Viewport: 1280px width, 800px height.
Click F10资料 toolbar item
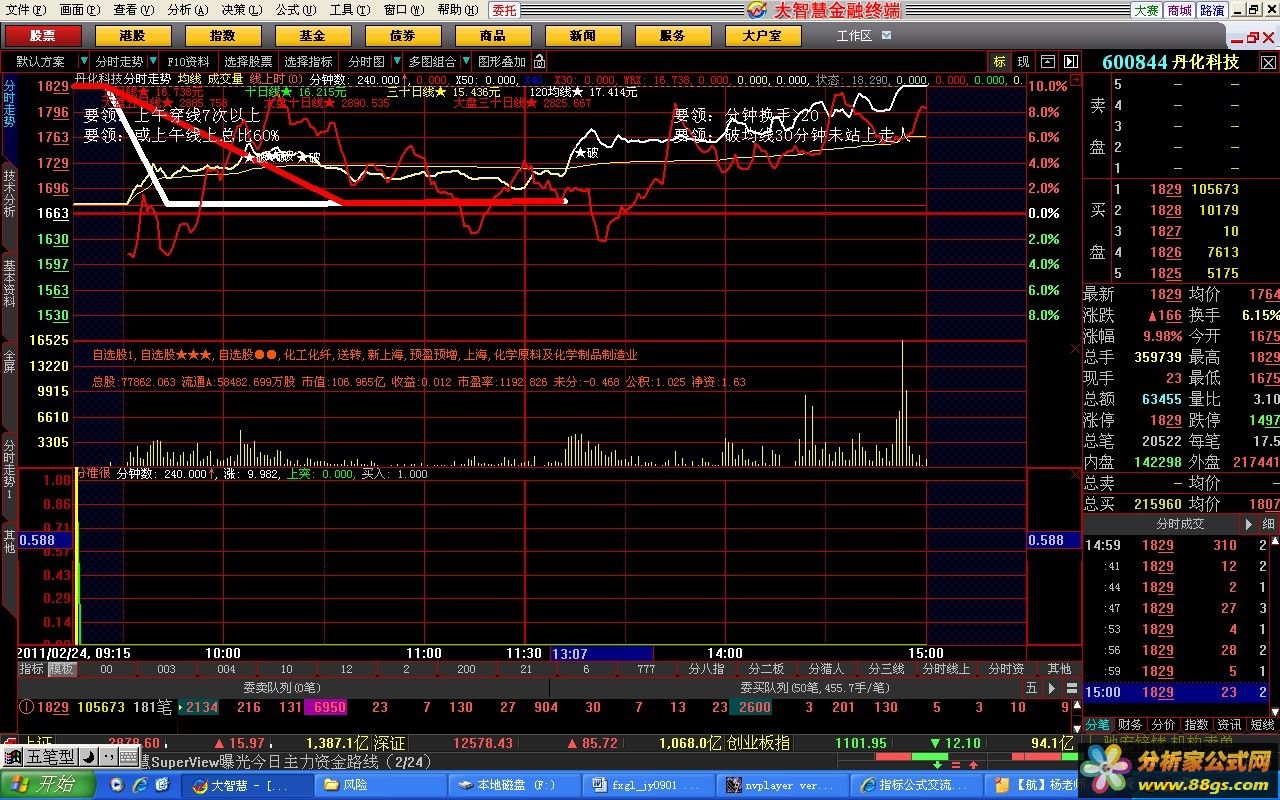click(x=188, y=61)
